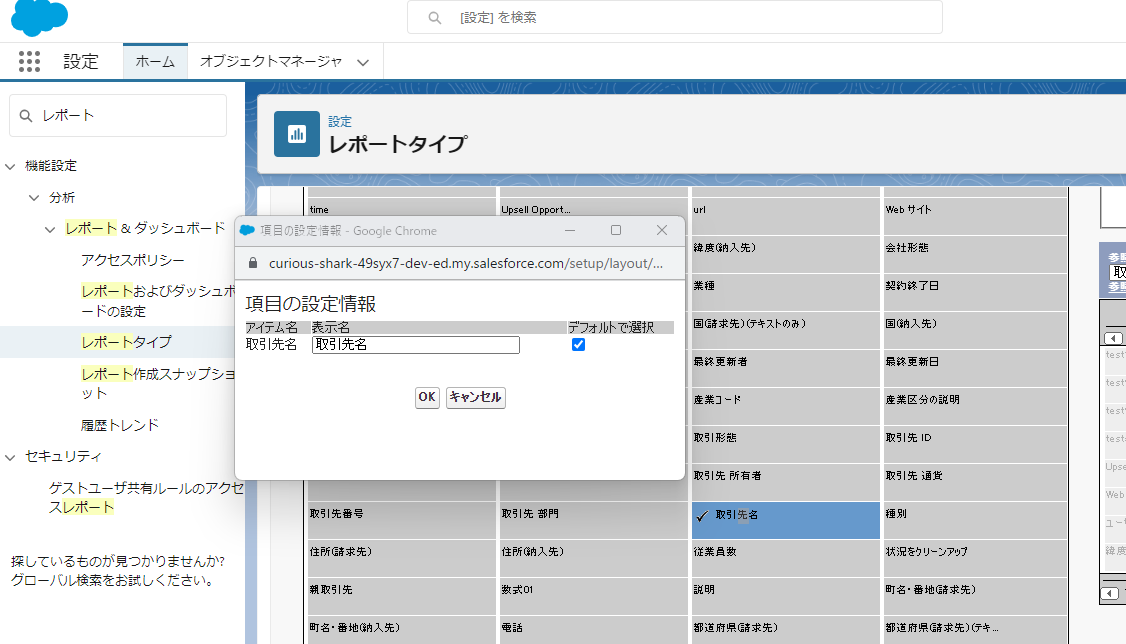Open アクセスポリシー in sidebar
Screen dimensions: 1126x644
(x=133, y=260)
